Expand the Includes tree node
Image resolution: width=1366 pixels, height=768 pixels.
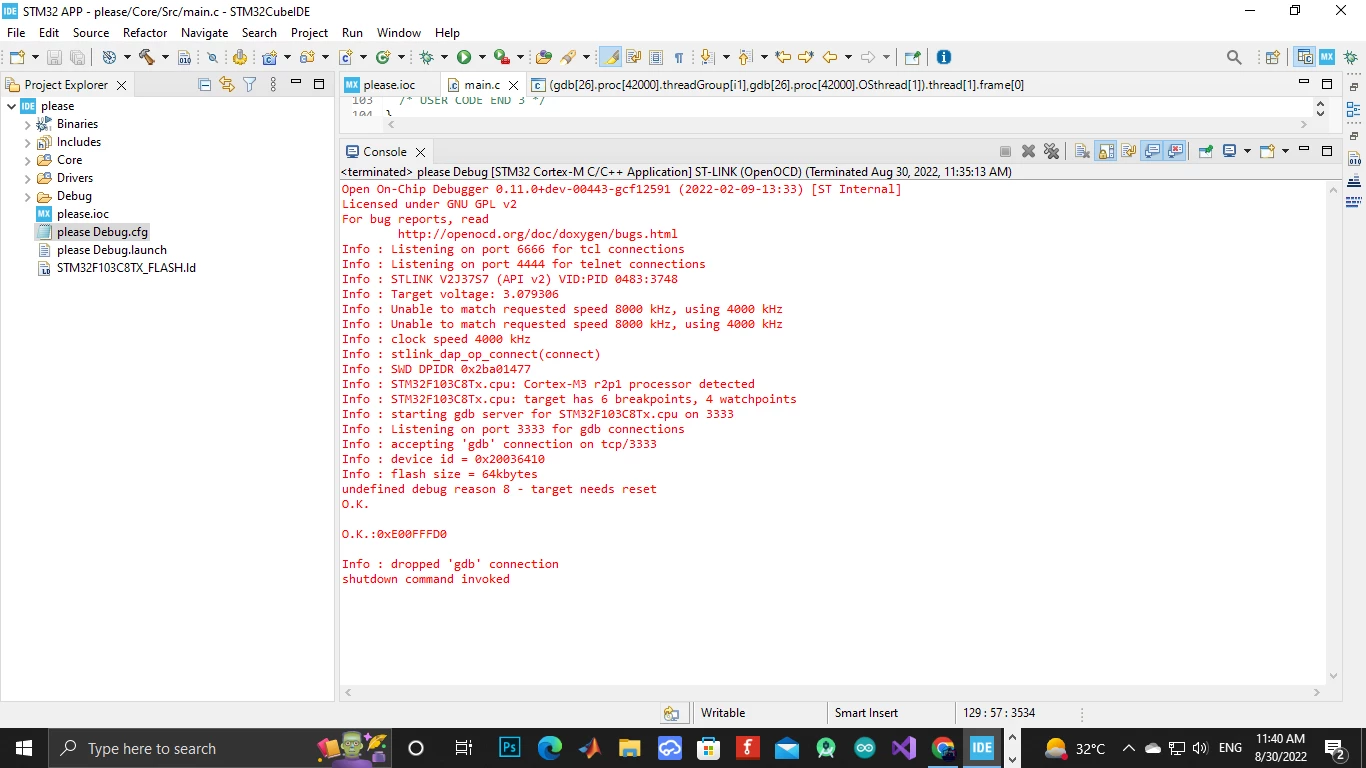(x=27, y=142)
